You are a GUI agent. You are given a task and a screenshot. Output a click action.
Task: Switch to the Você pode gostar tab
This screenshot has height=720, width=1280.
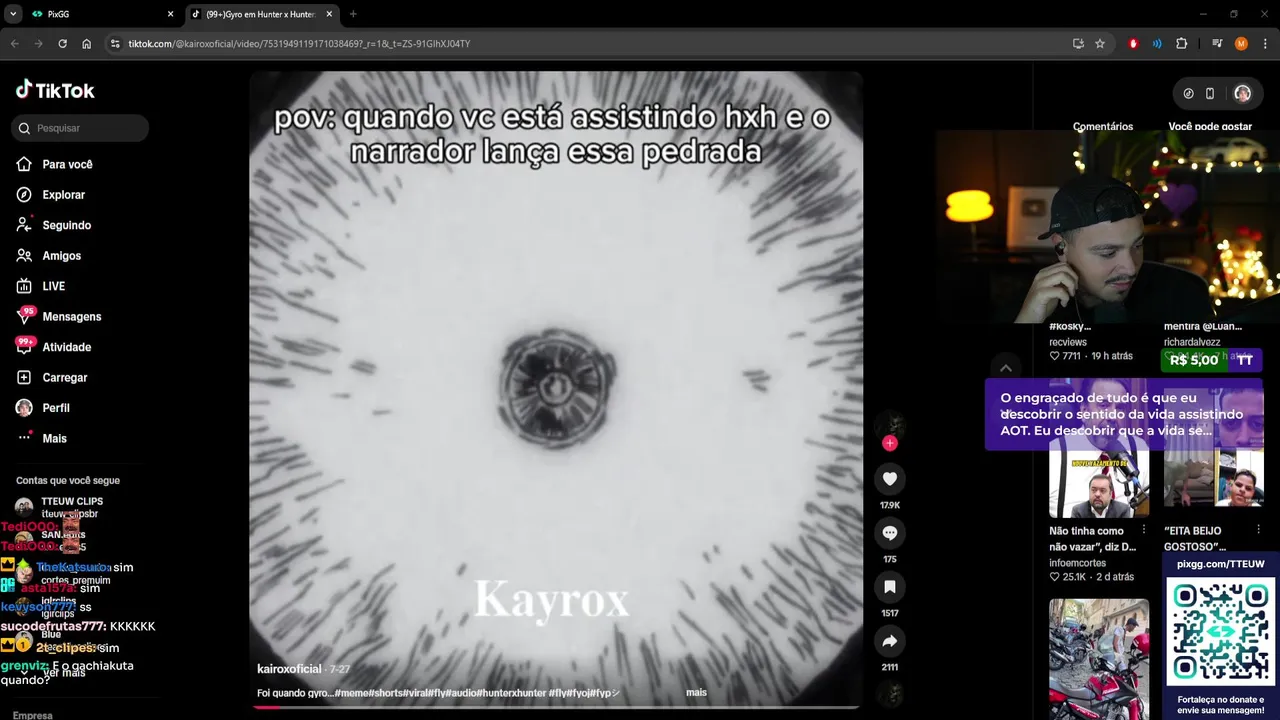pos(1210,127)
